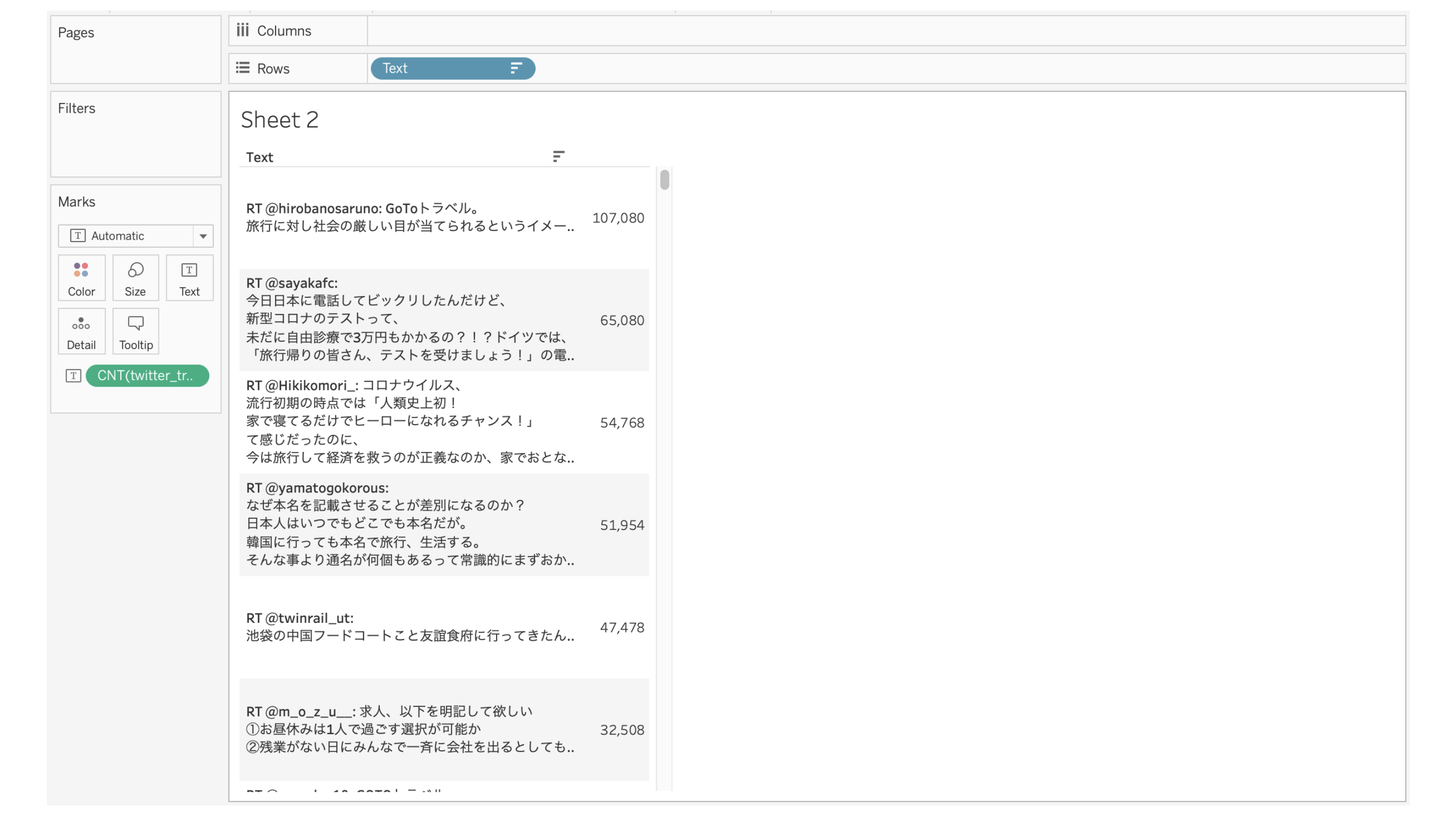Screen dimensions: 1456x815
Task: Click the Rows shelf icon
Action: point(243,68)
